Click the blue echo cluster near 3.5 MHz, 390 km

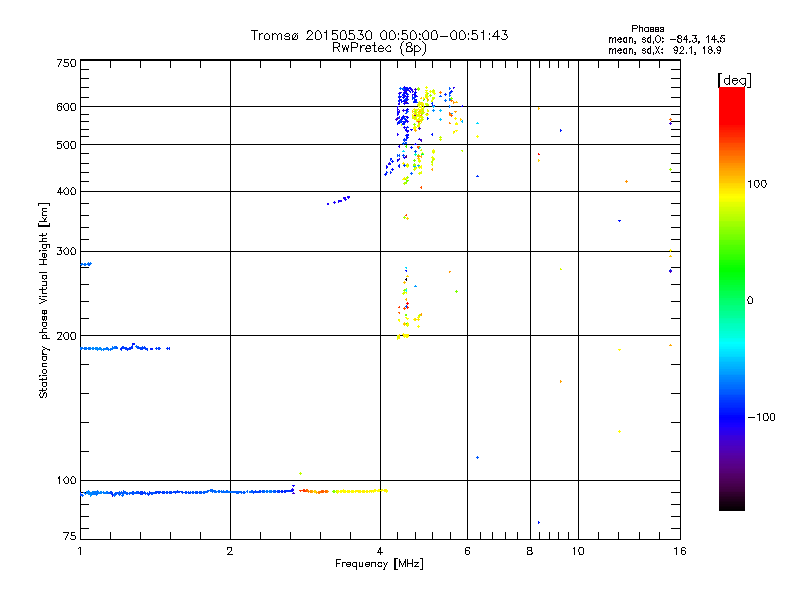click(x=338, y=201)
